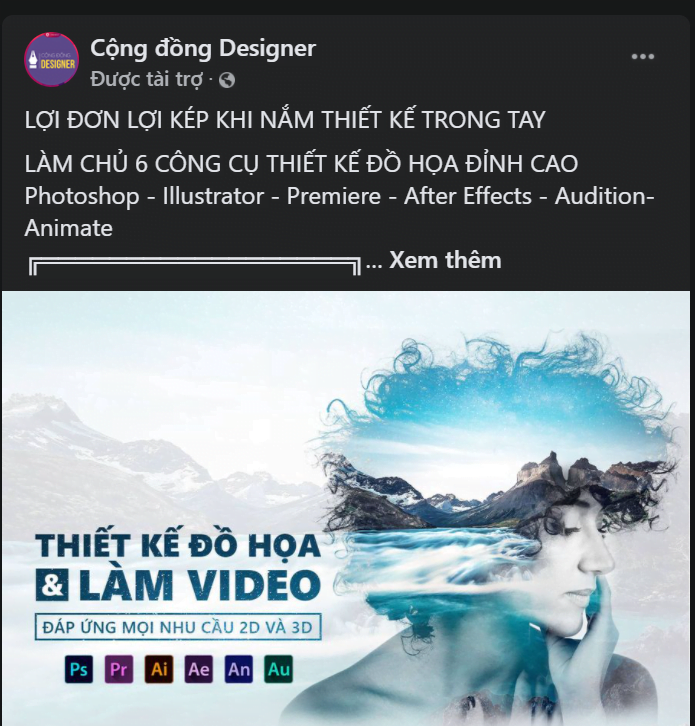This screenshot has height=726, width=695.
Task: Click the LÀM CHỦ 6 CÔNG CỤ caption line
Action: click(301, 164)
